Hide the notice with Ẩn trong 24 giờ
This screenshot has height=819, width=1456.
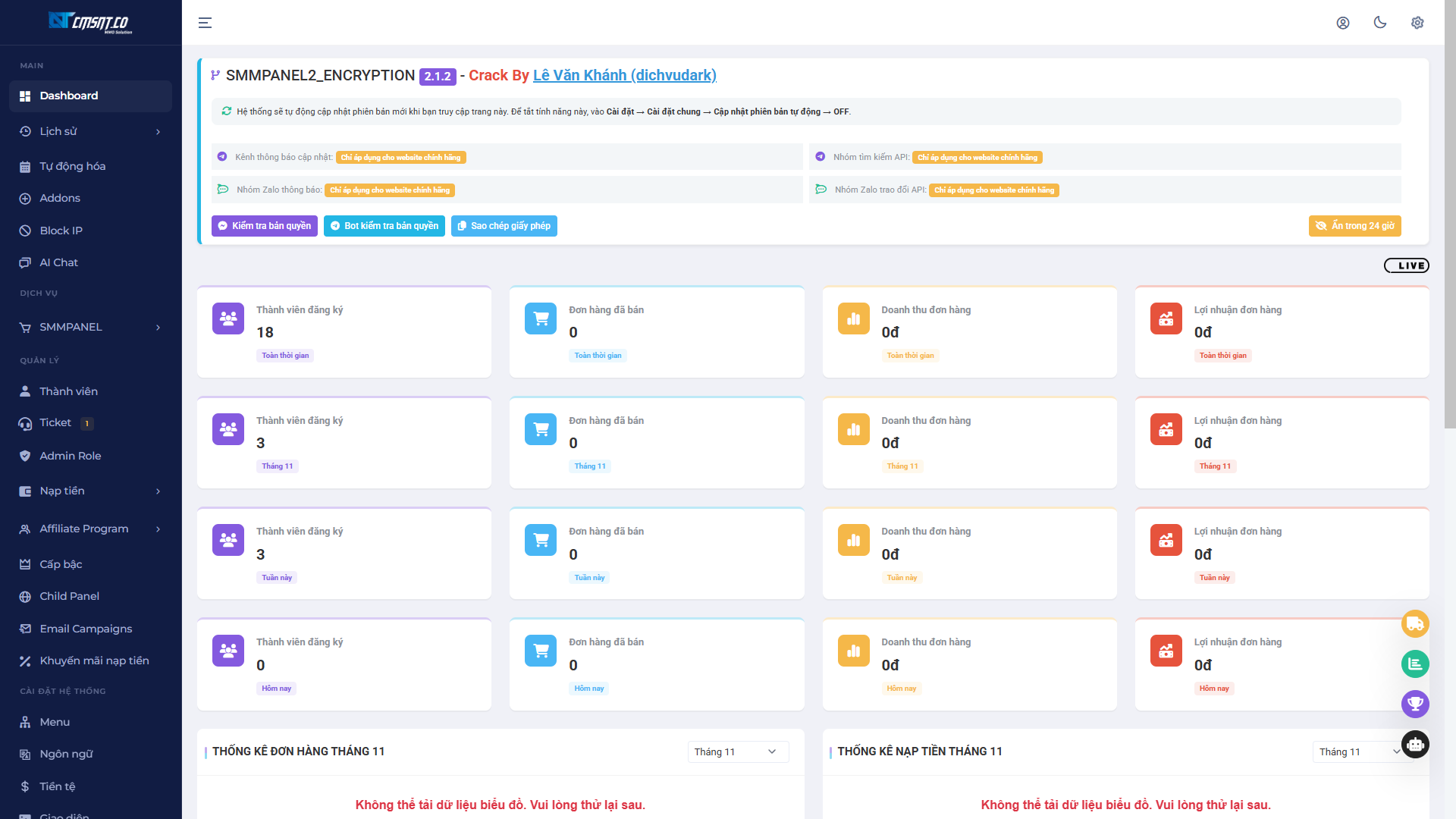click(x=1354, y=226)
